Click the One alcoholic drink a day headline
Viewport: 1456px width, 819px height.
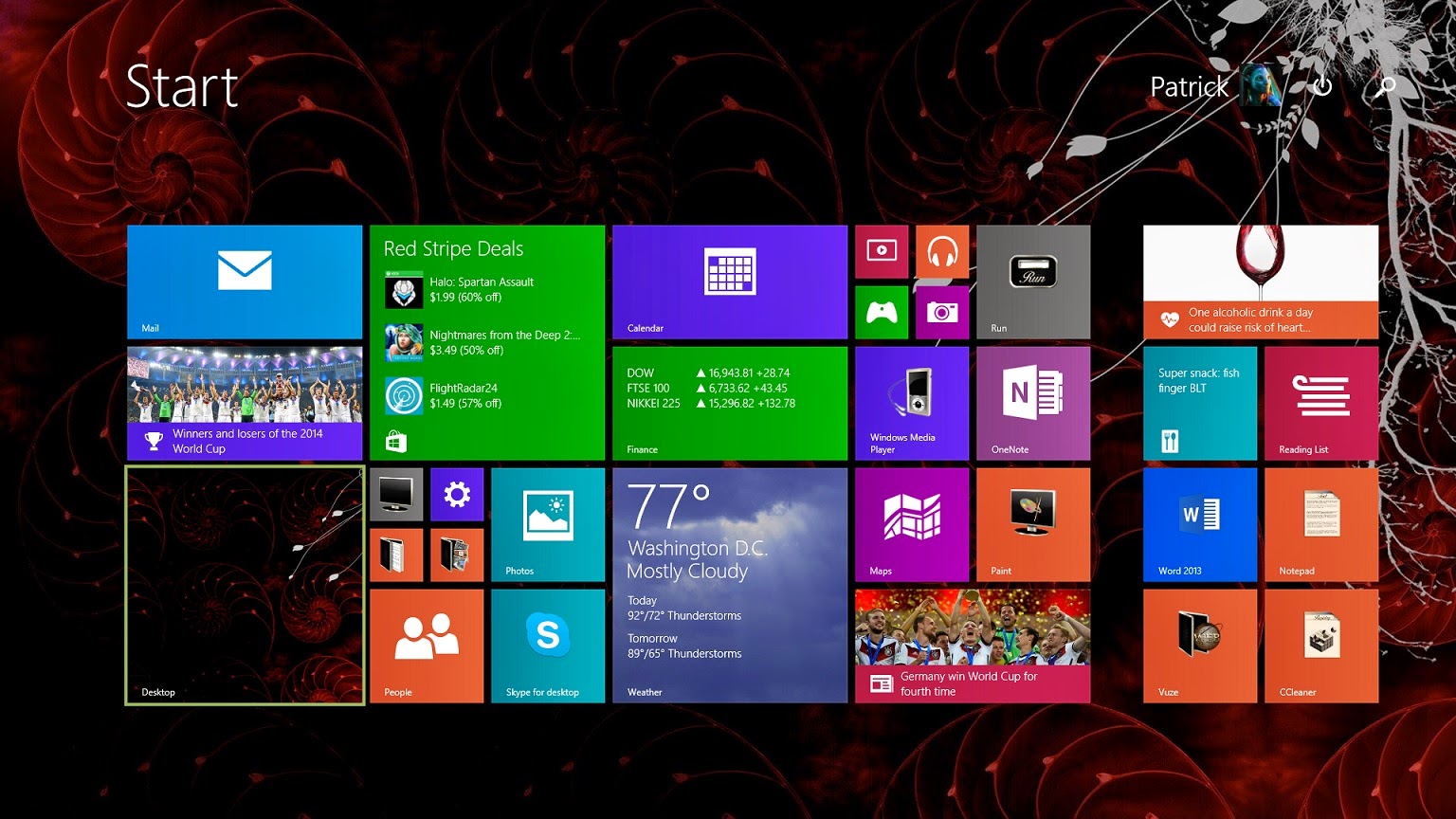coord(1251,319)
